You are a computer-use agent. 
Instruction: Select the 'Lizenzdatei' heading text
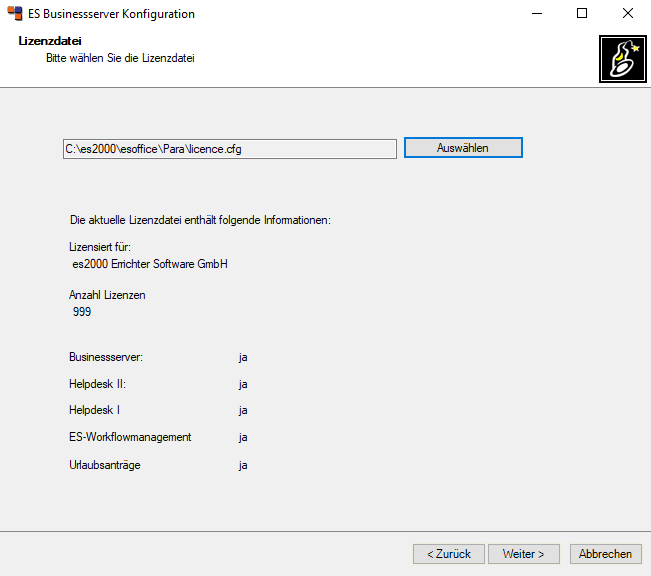[x=50, y=41]
